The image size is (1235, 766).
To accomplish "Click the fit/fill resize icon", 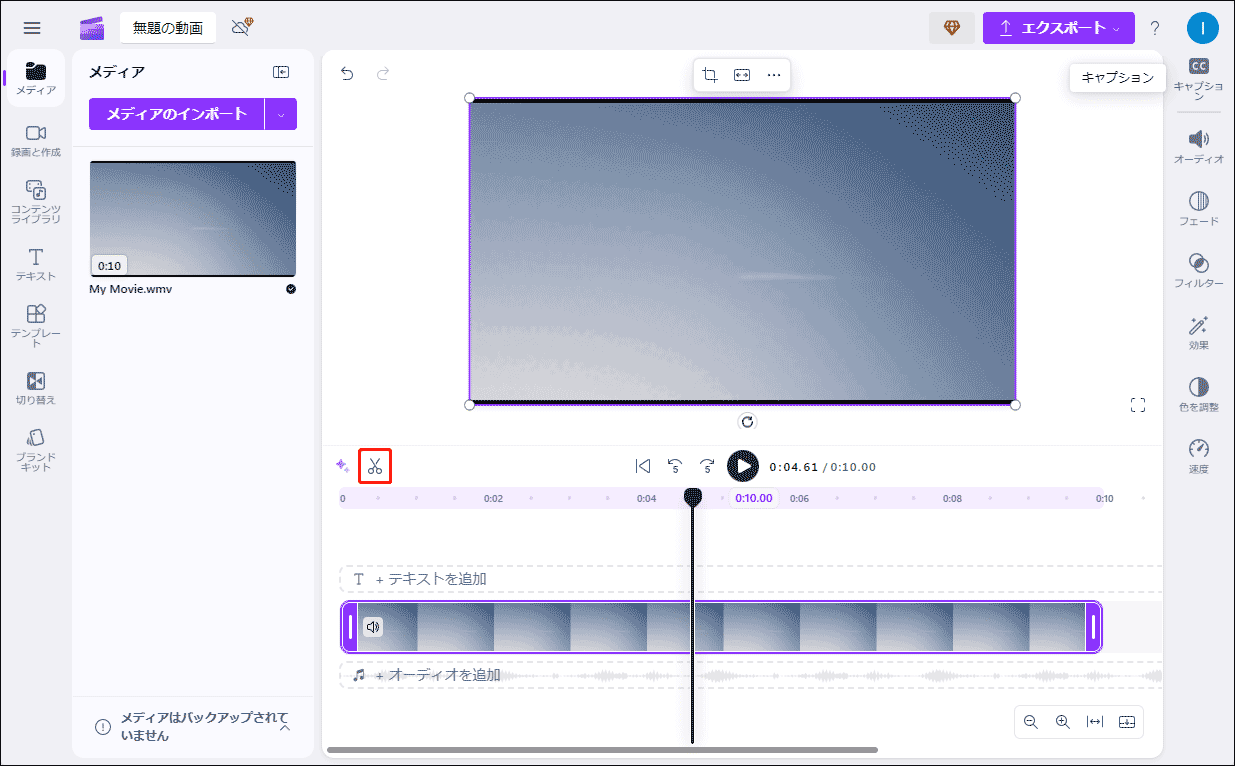I will click(742, 75).
